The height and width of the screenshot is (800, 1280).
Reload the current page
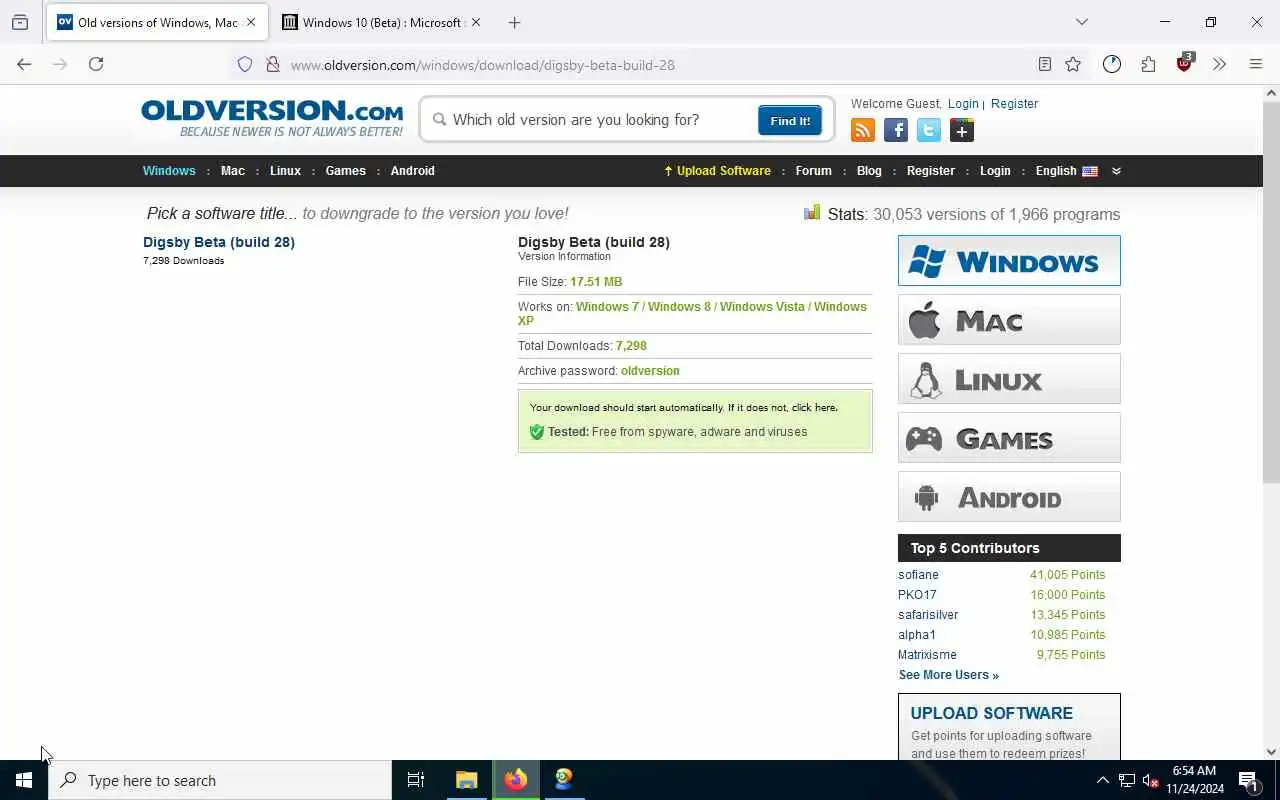(x=96, y=64)
